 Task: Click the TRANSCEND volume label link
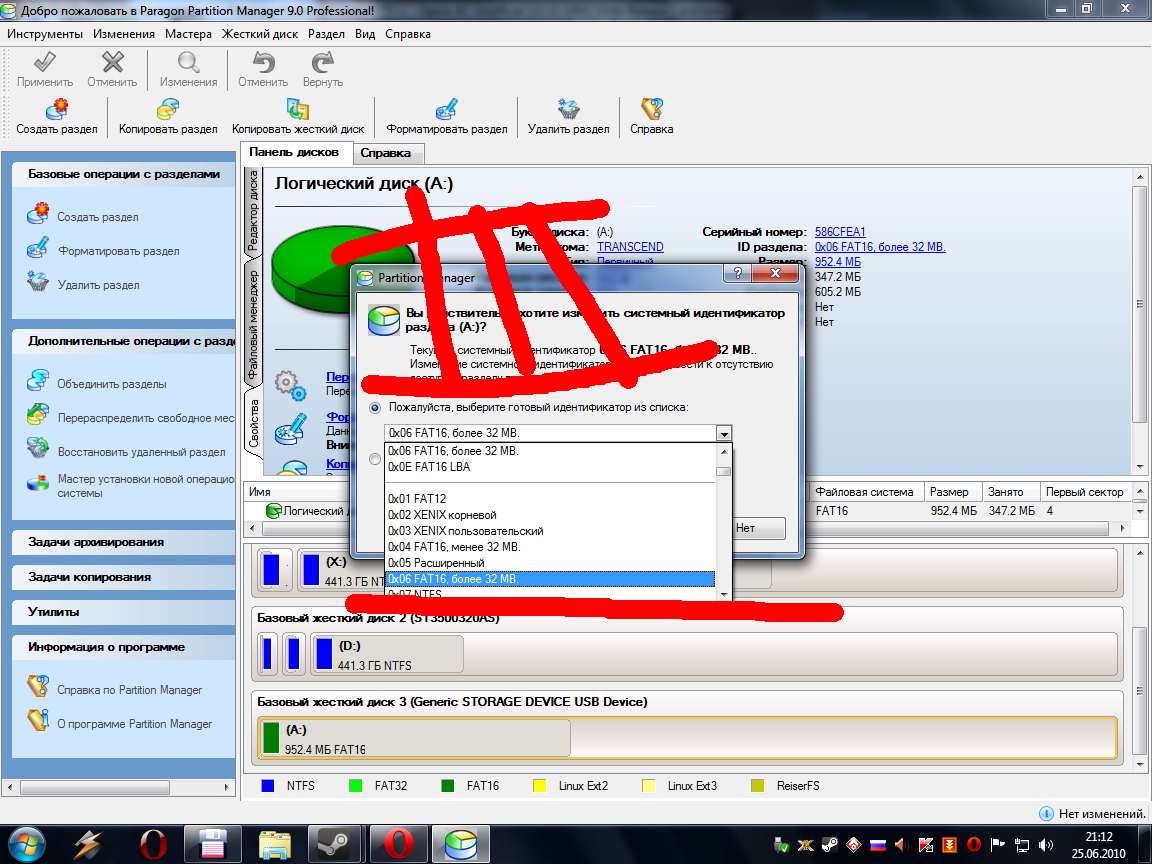tap(630, 247)
